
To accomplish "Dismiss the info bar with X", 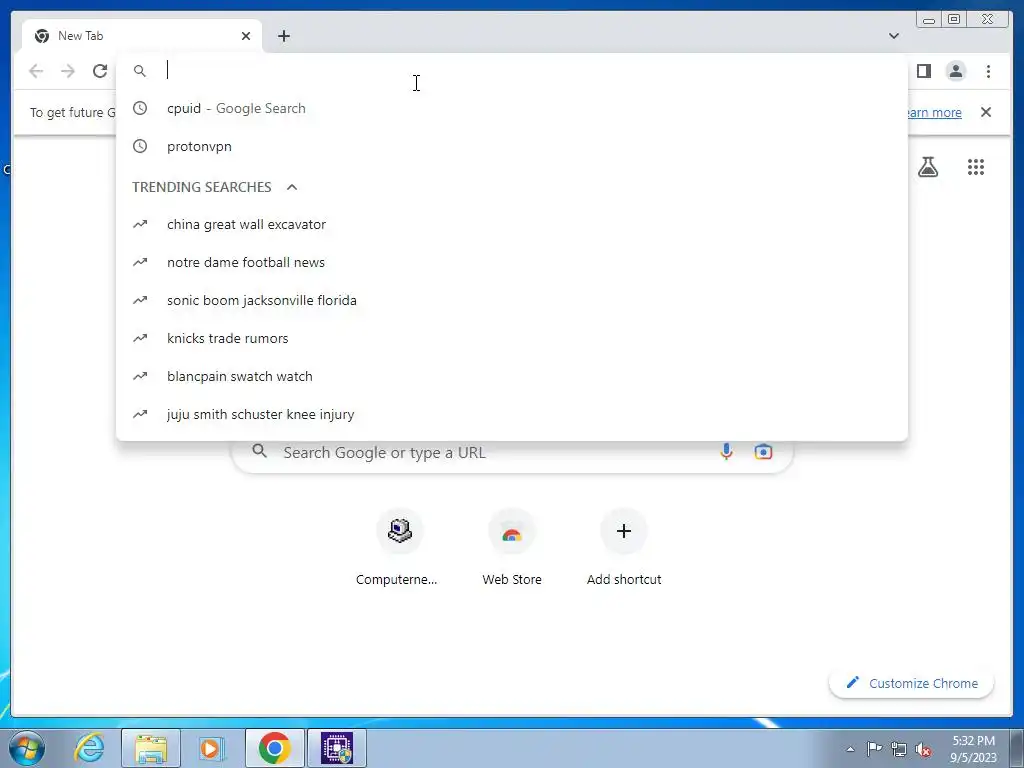I will [x=986, y=112].
